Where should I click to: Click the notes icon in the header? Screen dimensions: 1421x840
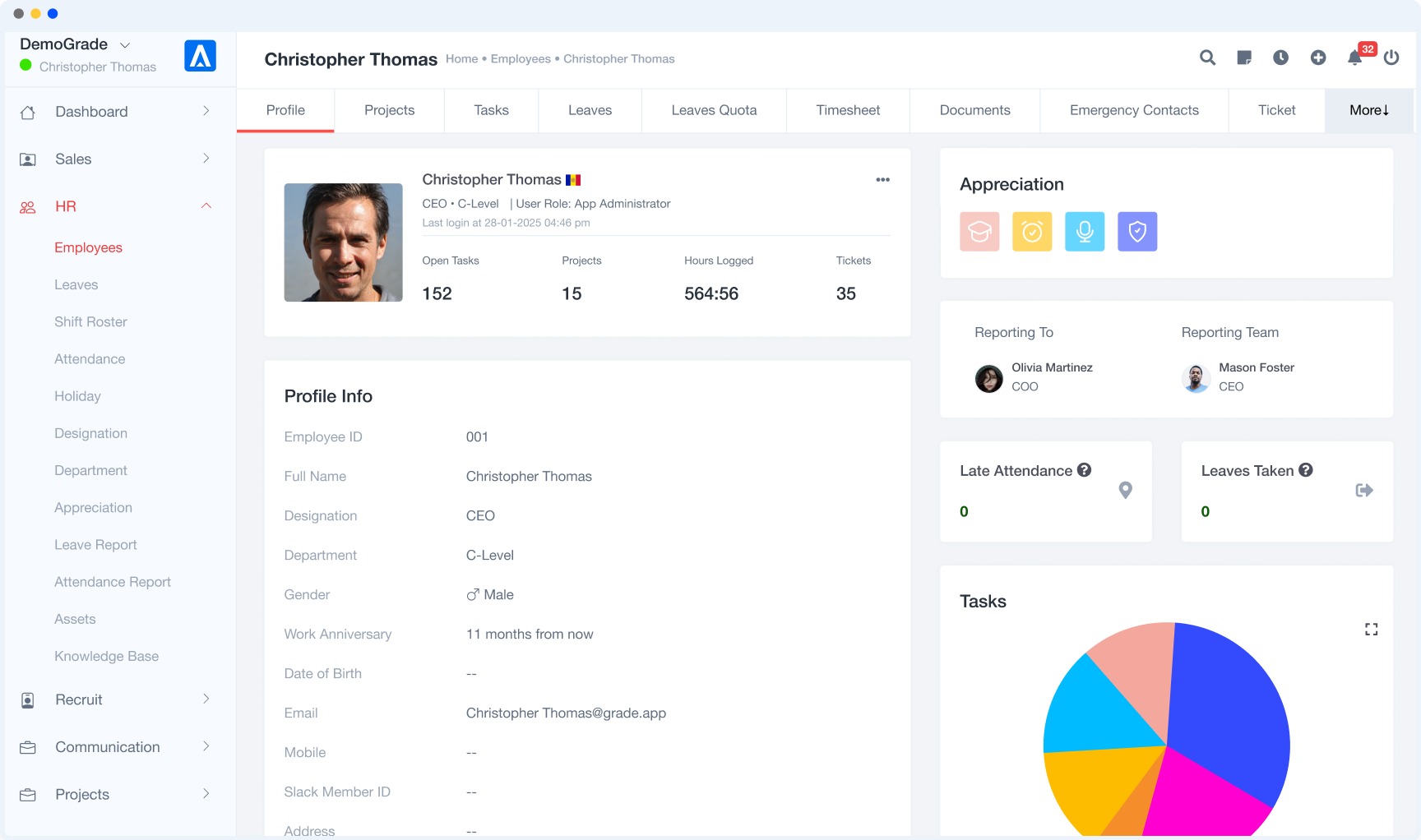(1243, 58)
